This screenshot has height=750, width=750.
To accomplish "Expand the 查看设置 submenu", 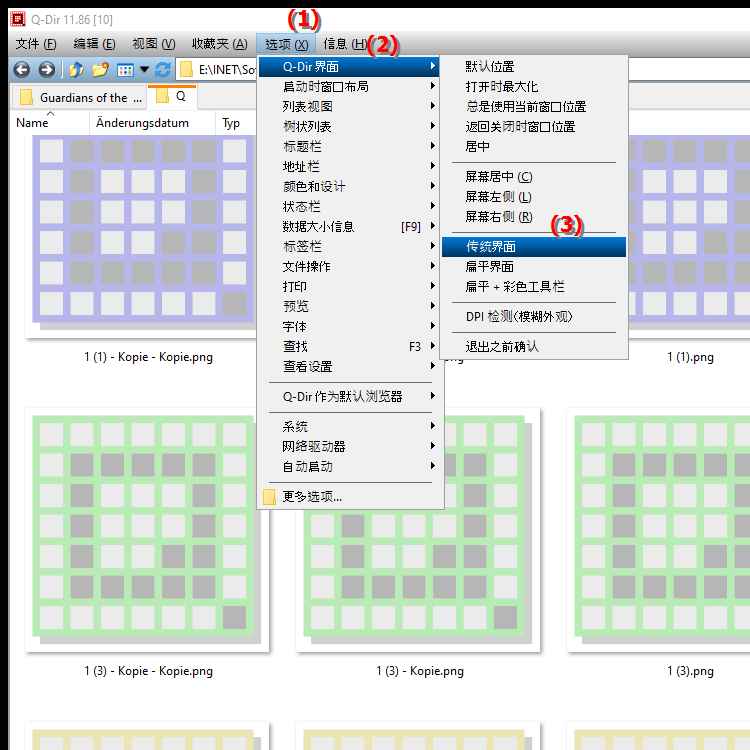I will point(348,366).
